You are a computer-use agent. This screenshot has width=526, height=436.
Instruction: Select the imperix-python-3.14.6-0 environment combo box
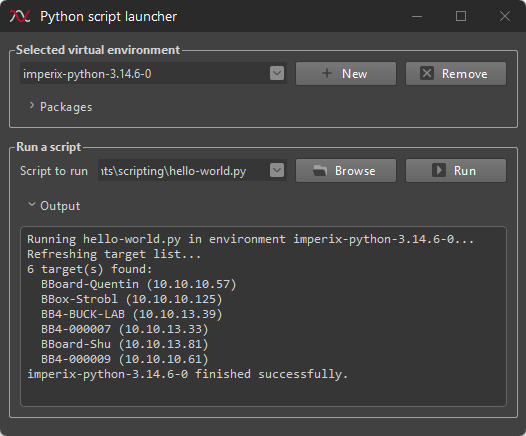click(x=153, y=73)
